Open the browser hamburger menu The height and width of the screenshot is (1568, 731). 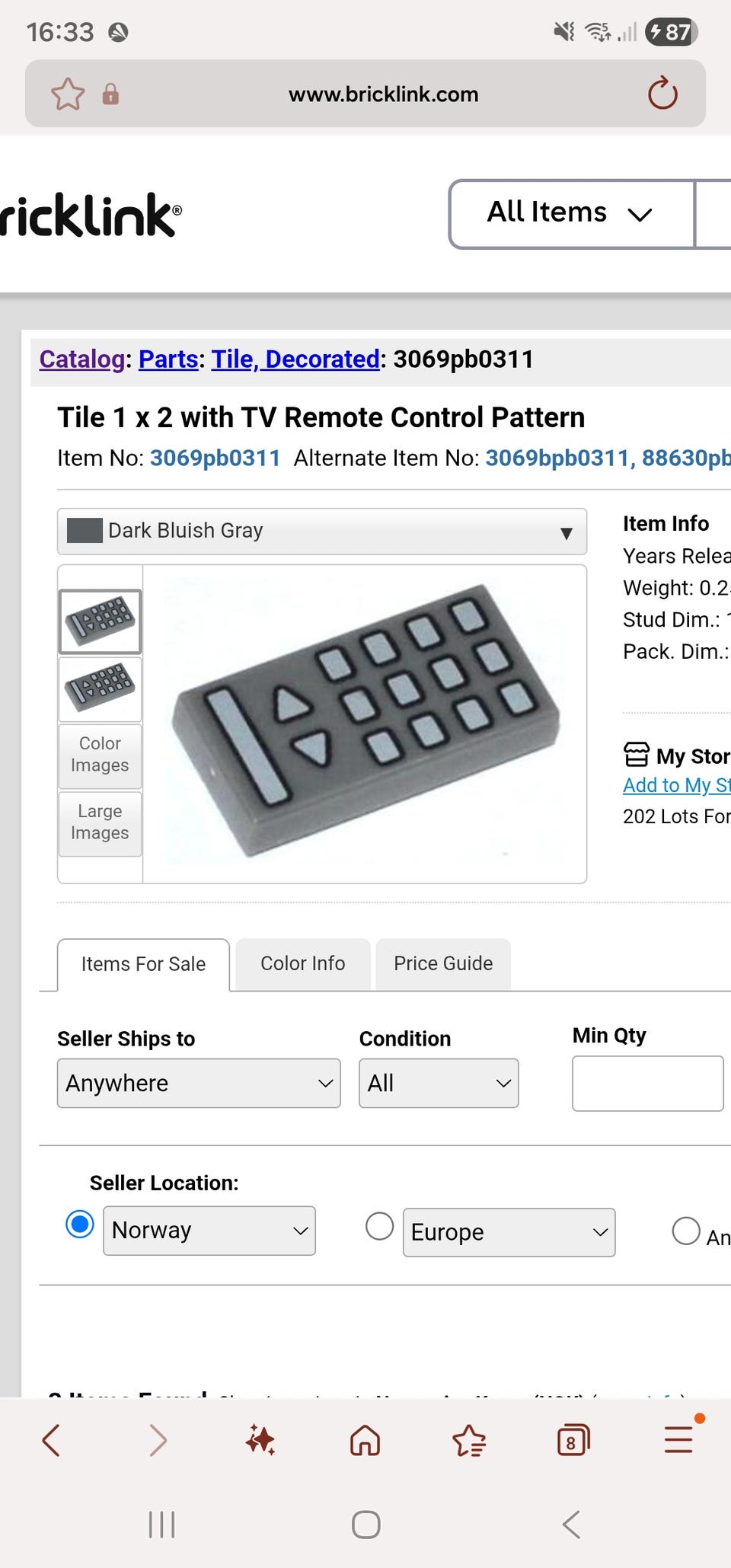point(678,1440)
